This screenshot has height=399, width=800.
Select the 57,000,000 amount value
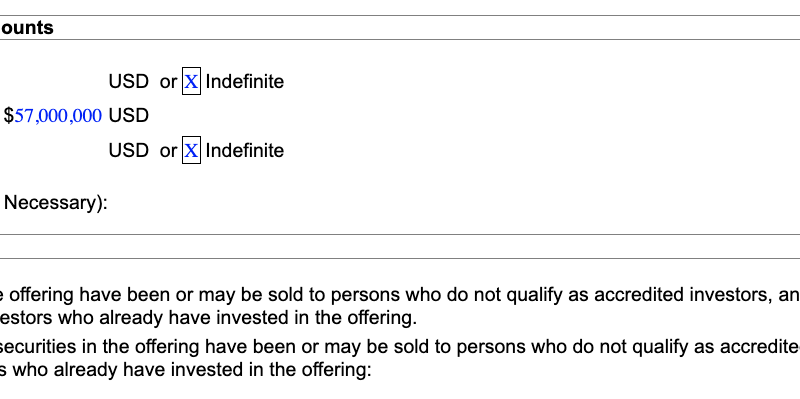coord(58,116)
